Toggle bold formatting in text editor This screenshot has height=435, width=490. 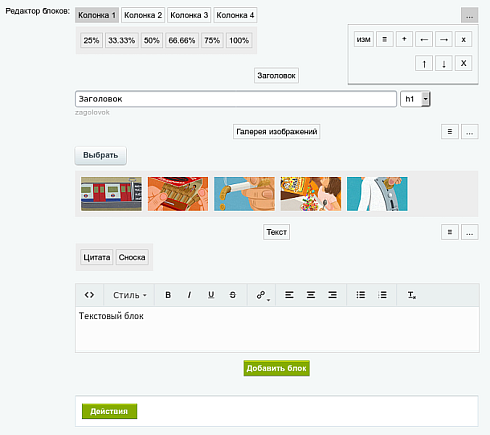[x=168, y=295]
